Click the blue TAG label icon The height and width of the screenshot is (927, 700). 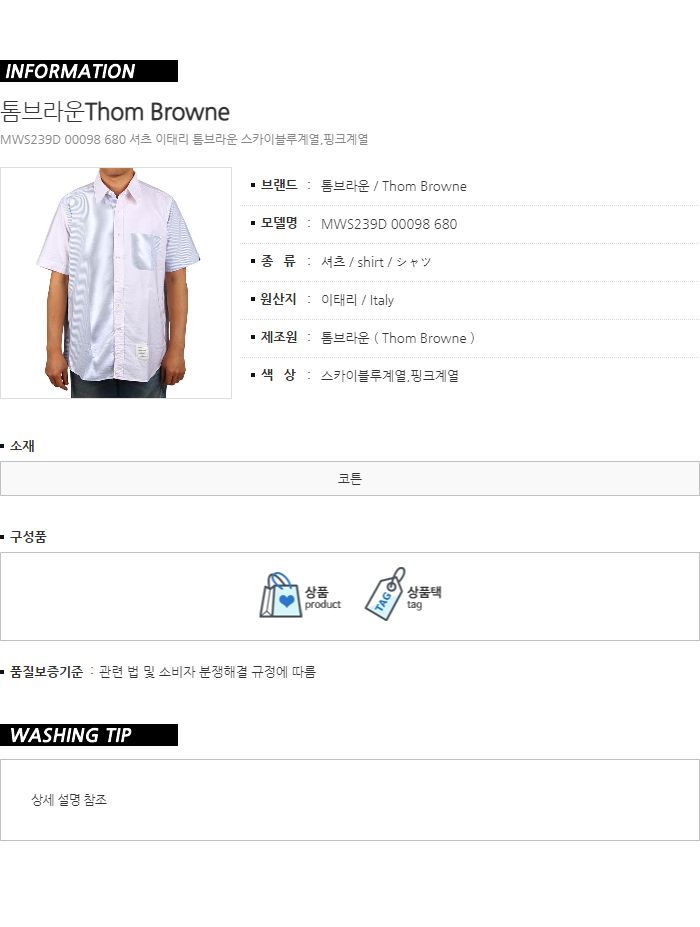[x=385, y=594]
